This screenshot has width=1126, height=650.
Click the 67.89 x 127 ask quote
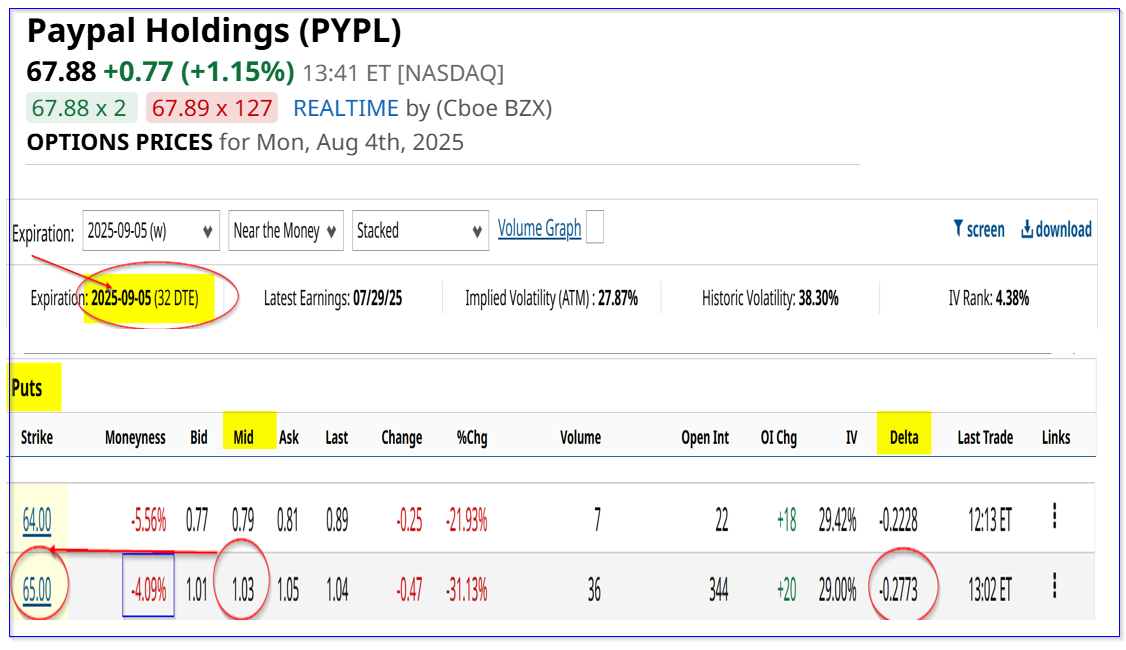pyautogui.click(x=212, y=108)
